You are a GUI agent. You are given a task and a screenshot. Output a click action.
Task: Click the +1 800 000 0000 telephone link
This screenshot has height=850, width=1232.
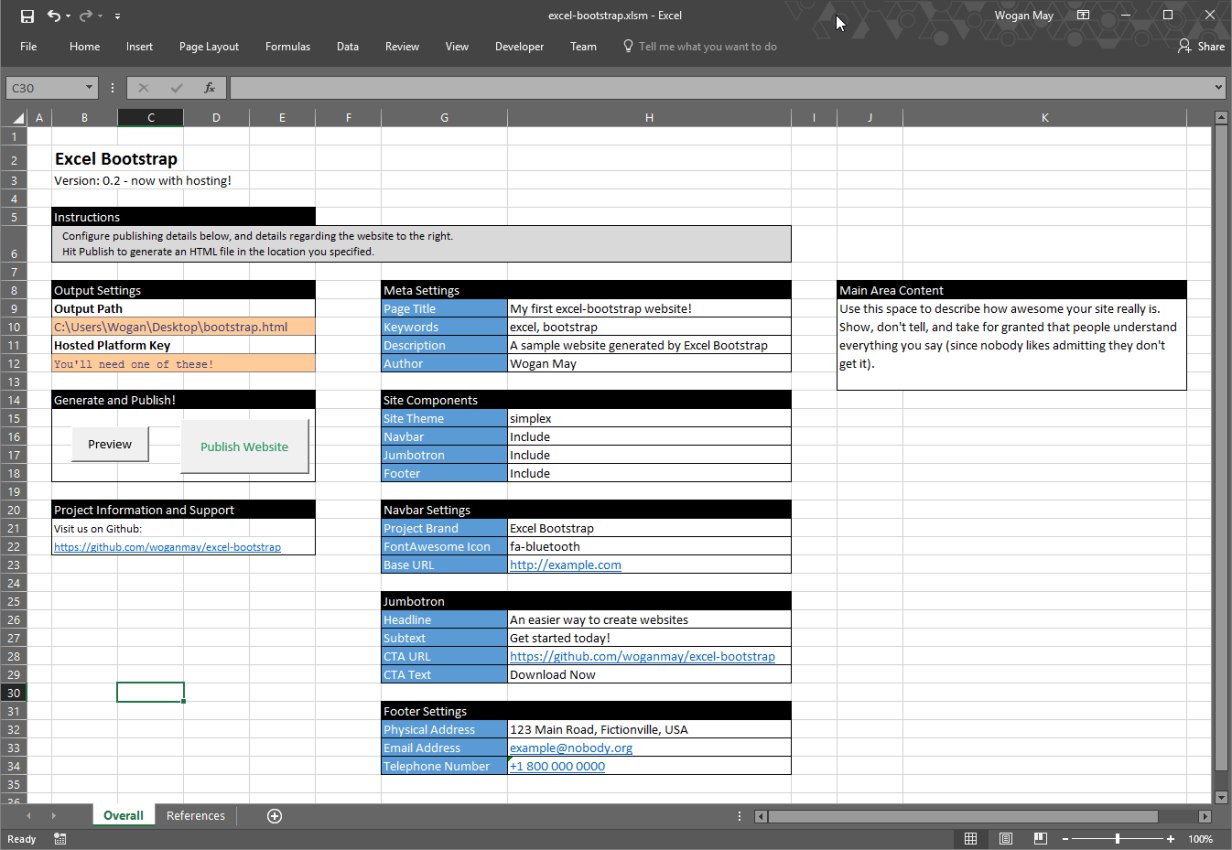click(557, 766)
